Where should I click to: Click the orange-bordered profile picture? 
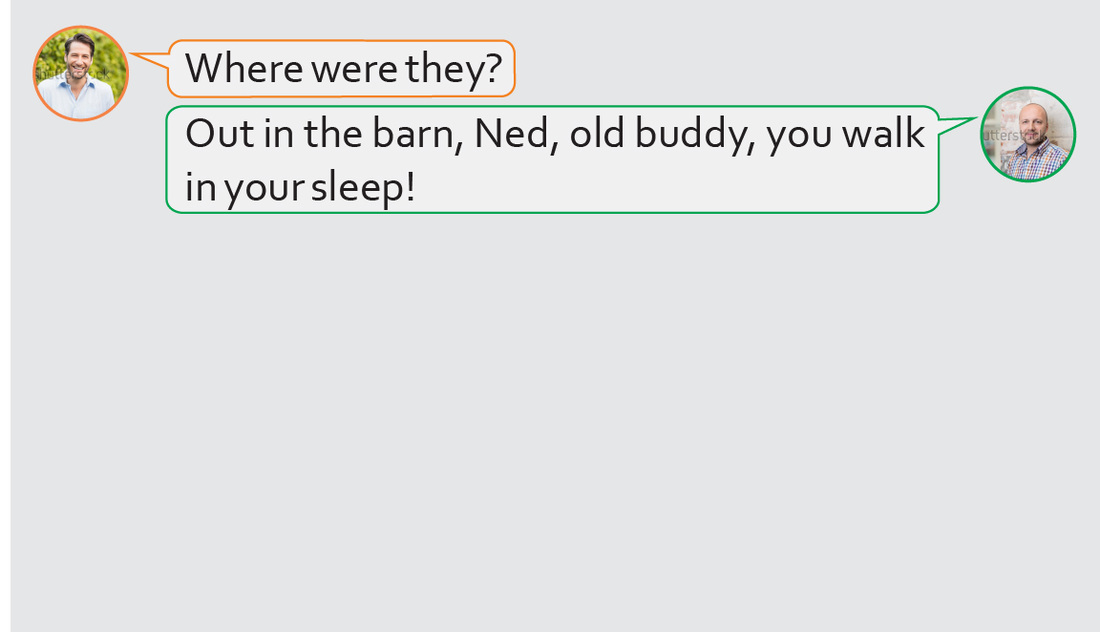(x=81, y=73)
